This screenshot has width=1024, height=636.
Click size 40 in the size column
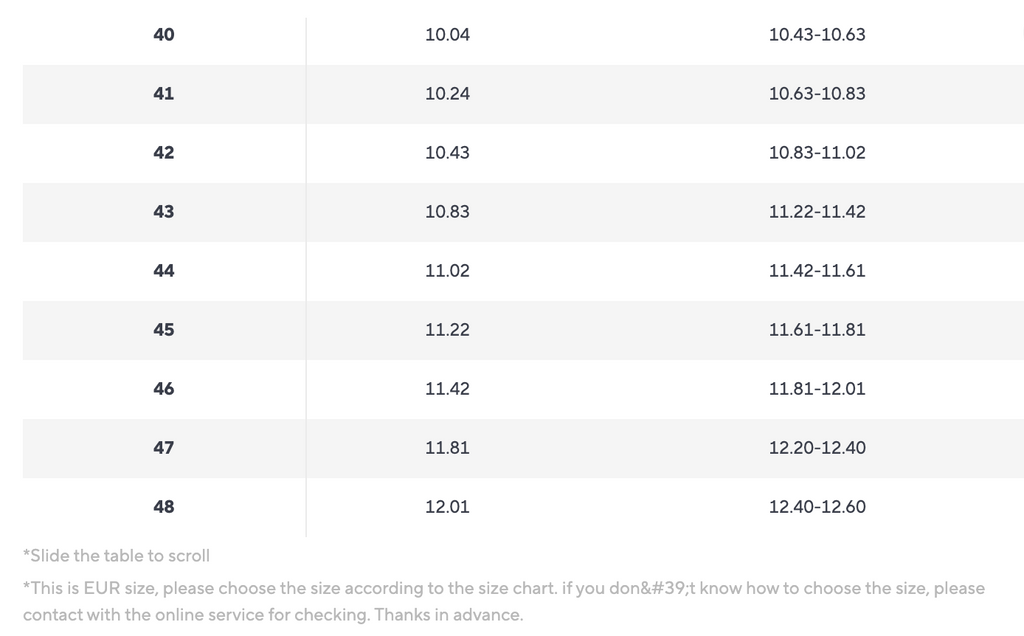tap(164, 35)
